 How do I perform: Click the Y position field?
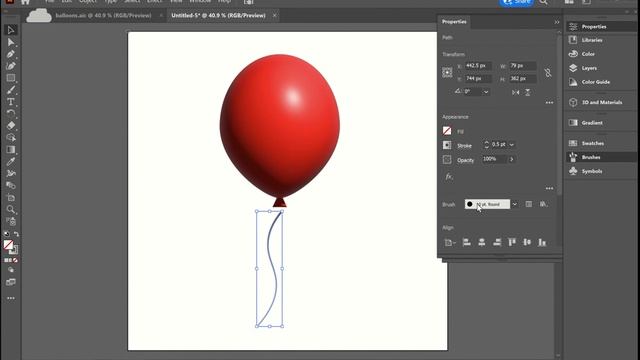click(x=478, y=78)
